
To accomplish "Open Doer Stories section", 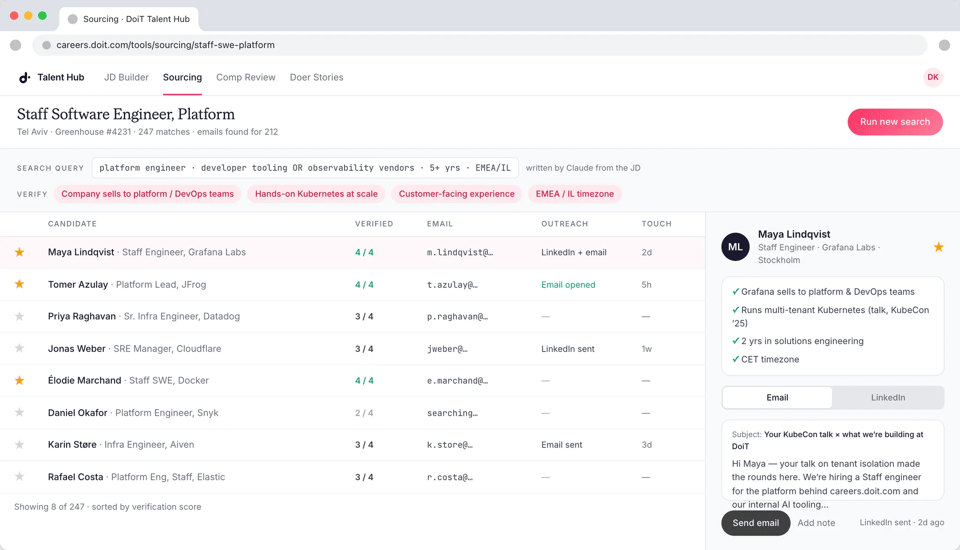I will [x=317, y=77].
